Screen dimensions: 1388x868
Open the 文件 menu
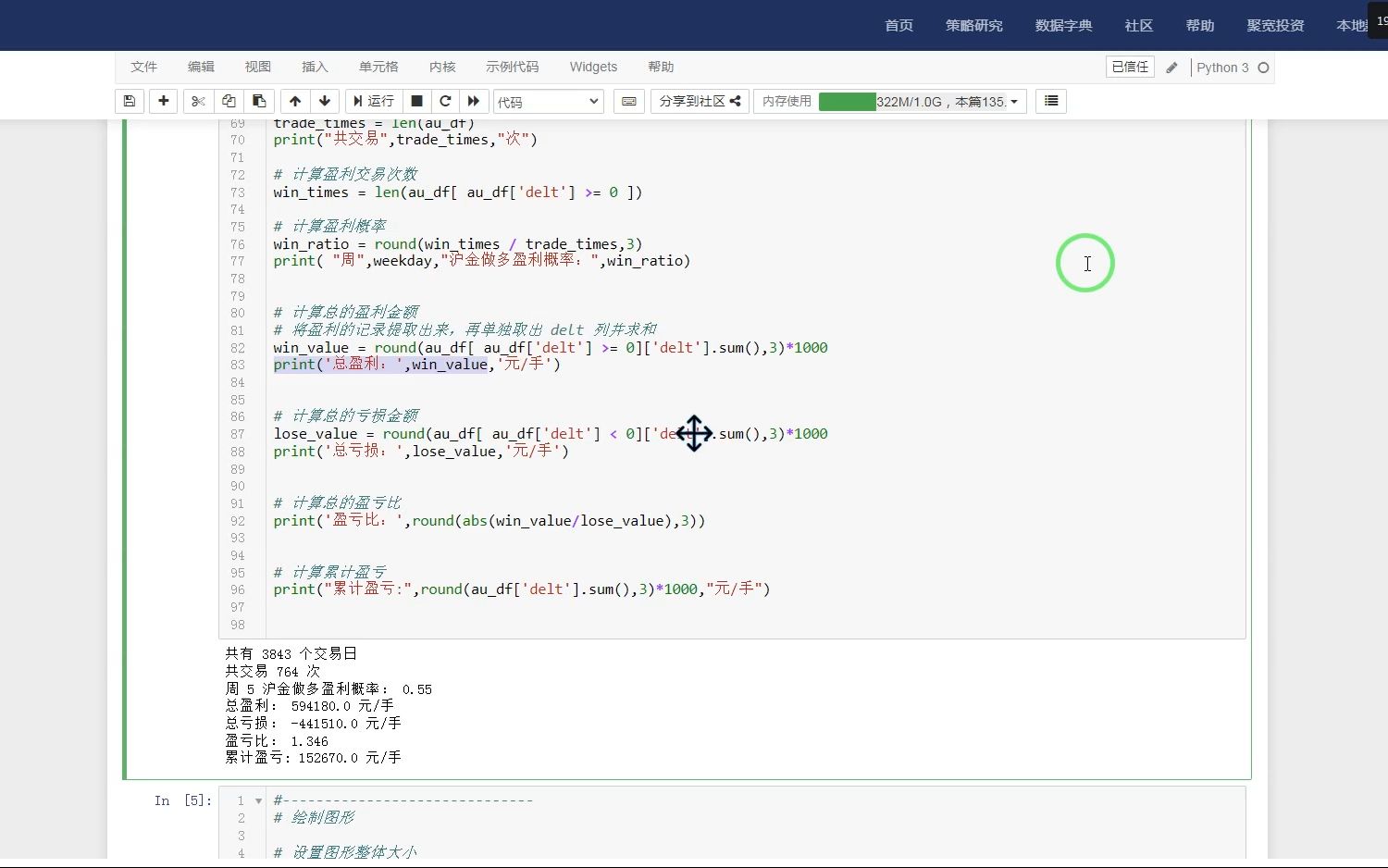[143, 67]
